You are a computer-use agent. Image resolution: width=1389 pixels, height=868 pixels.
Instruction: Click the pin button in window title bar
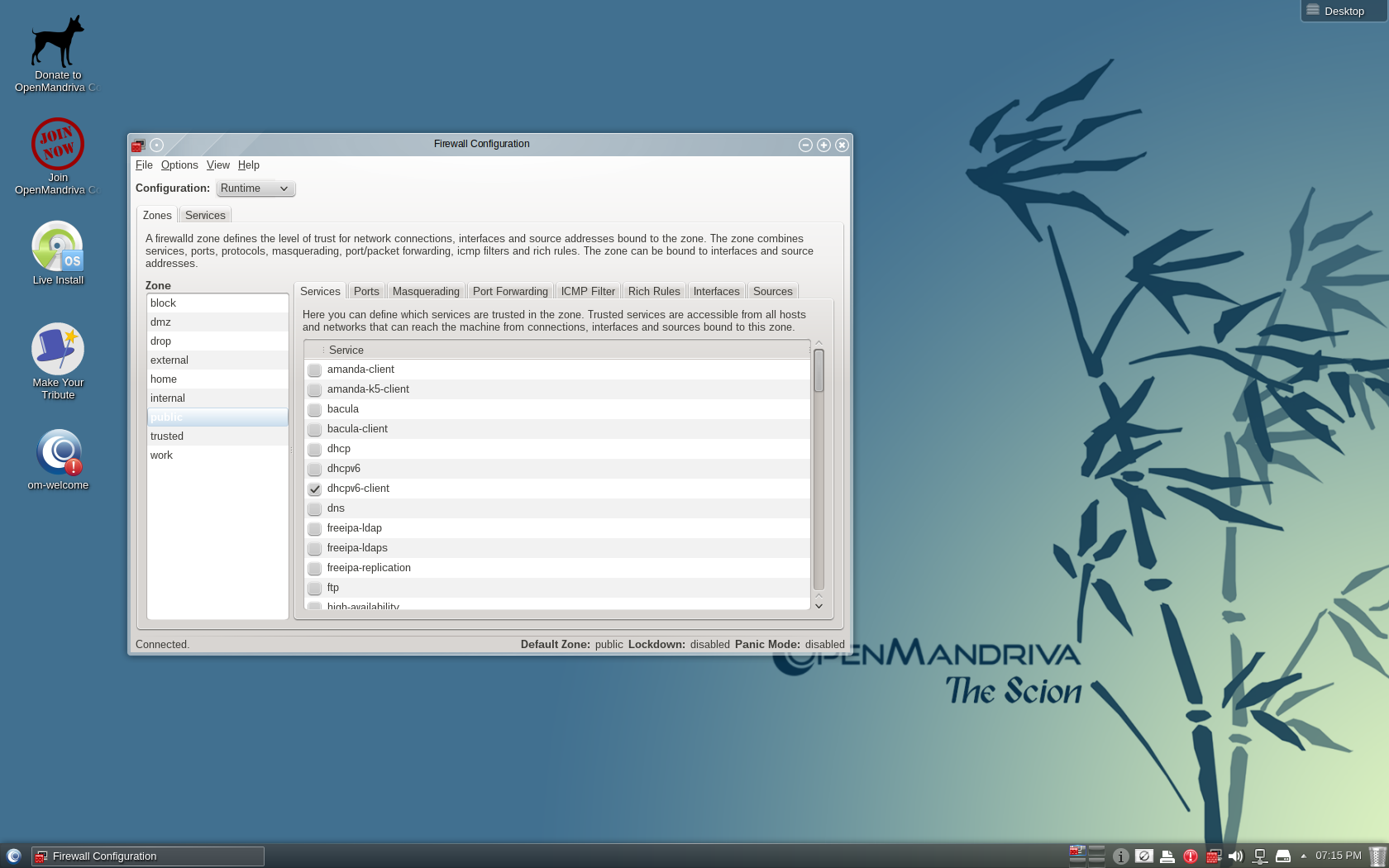(156, 145)
